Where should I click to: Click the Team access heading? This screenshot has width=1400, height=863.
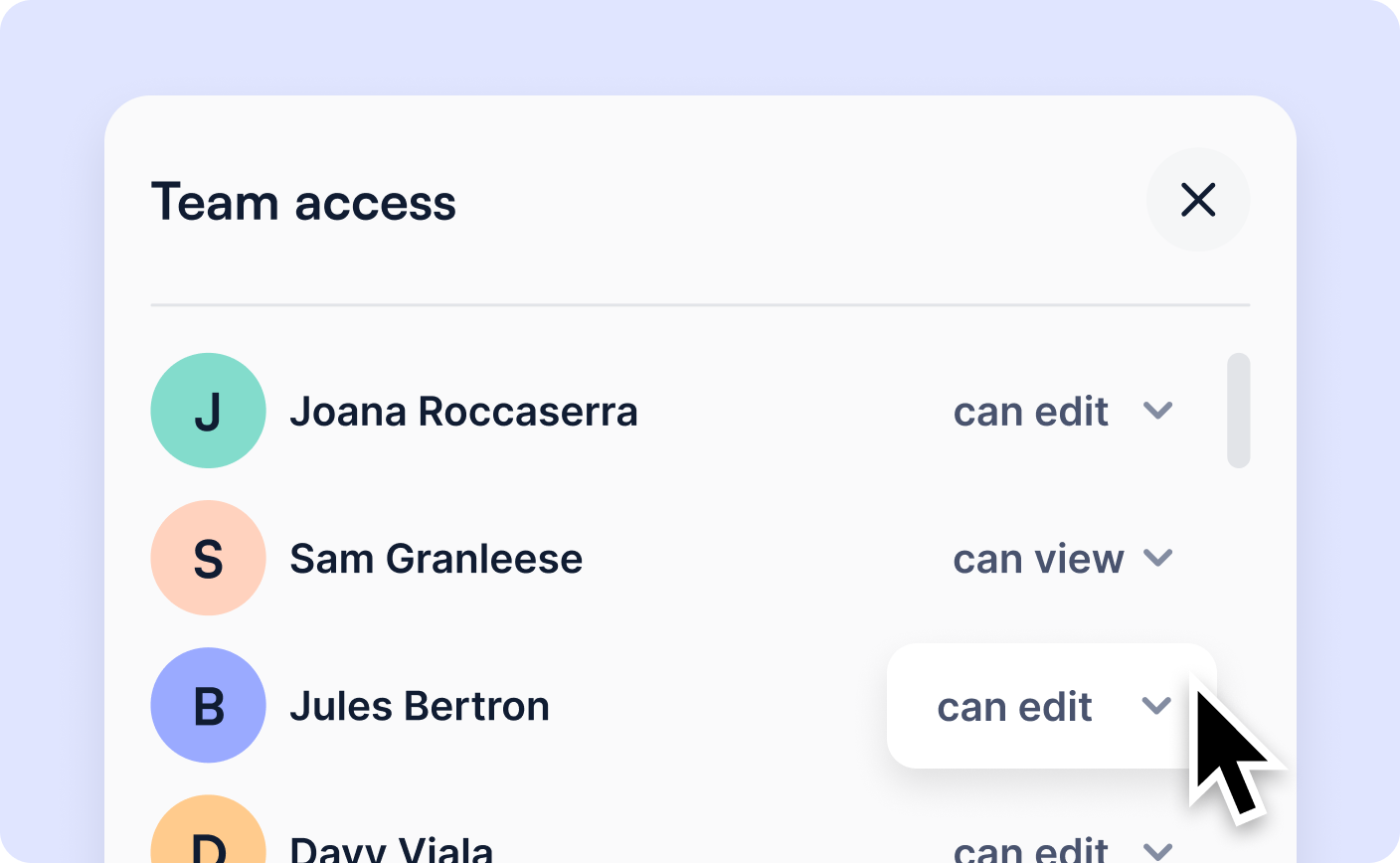(303, 203)
